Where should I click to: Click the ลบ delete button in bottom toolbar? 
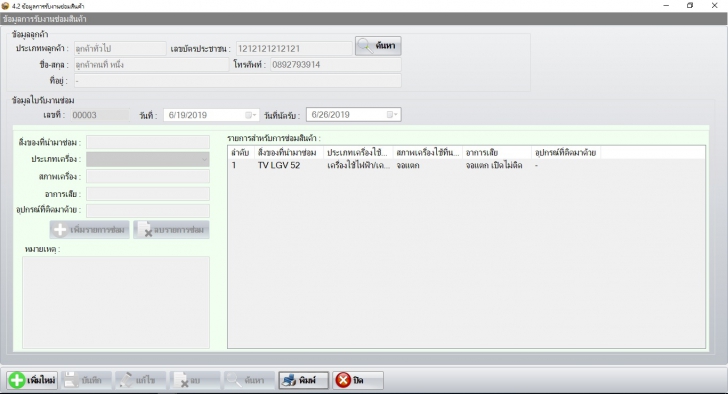coord(194,380)
